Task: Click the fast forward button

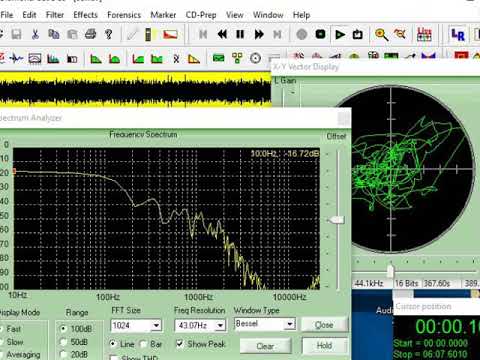Action: 259,34
